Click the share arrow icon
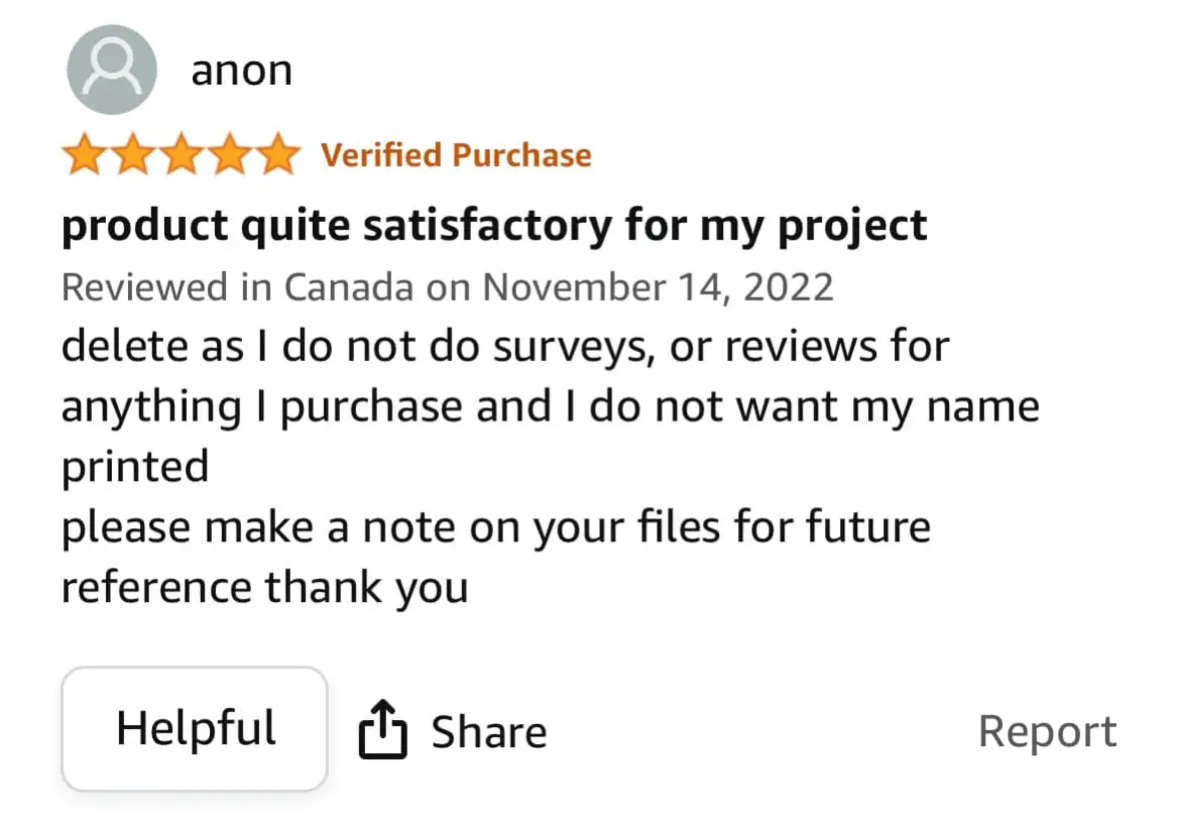1179x816 pixels. [x=383, y=729]
